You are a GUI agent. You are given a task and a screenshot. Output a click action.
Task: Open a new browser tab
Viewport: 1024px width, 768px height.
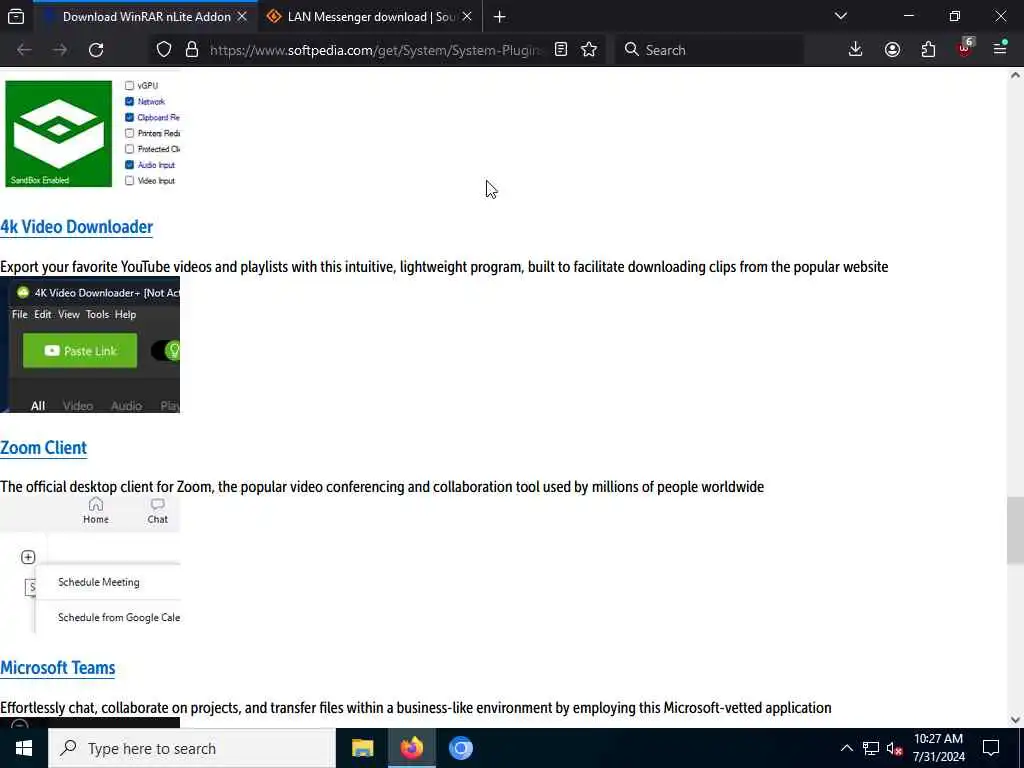tap(500, 17)
